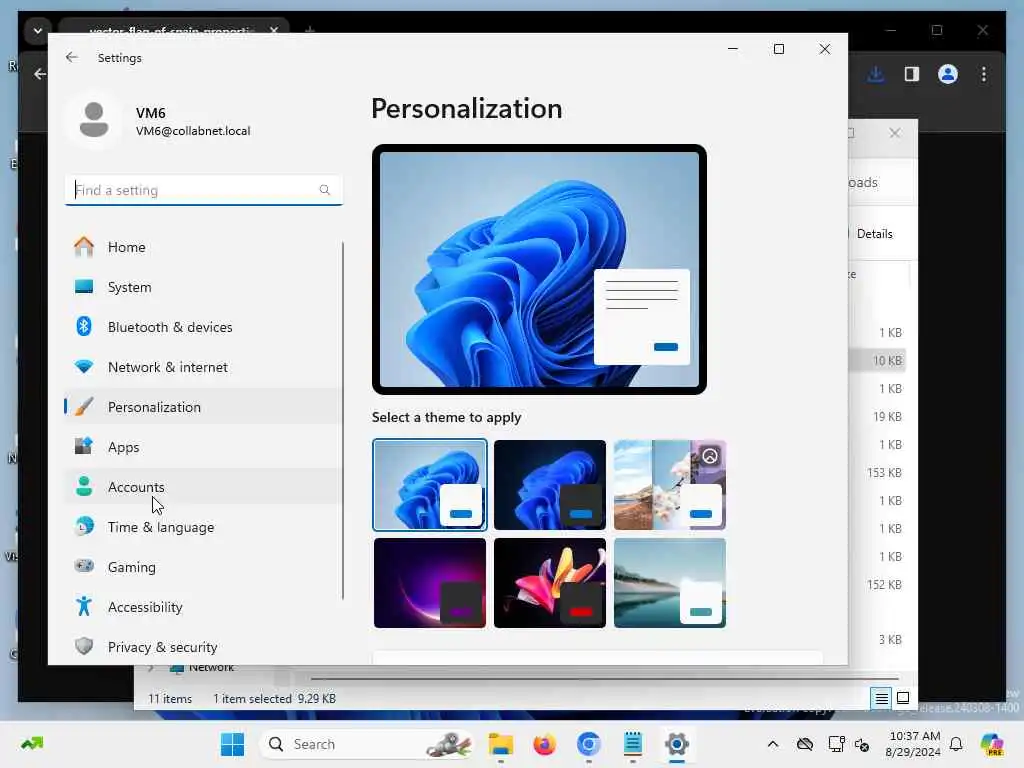Toggle browser side panel icon
1024x768 pixels.
tap(912, 74)
